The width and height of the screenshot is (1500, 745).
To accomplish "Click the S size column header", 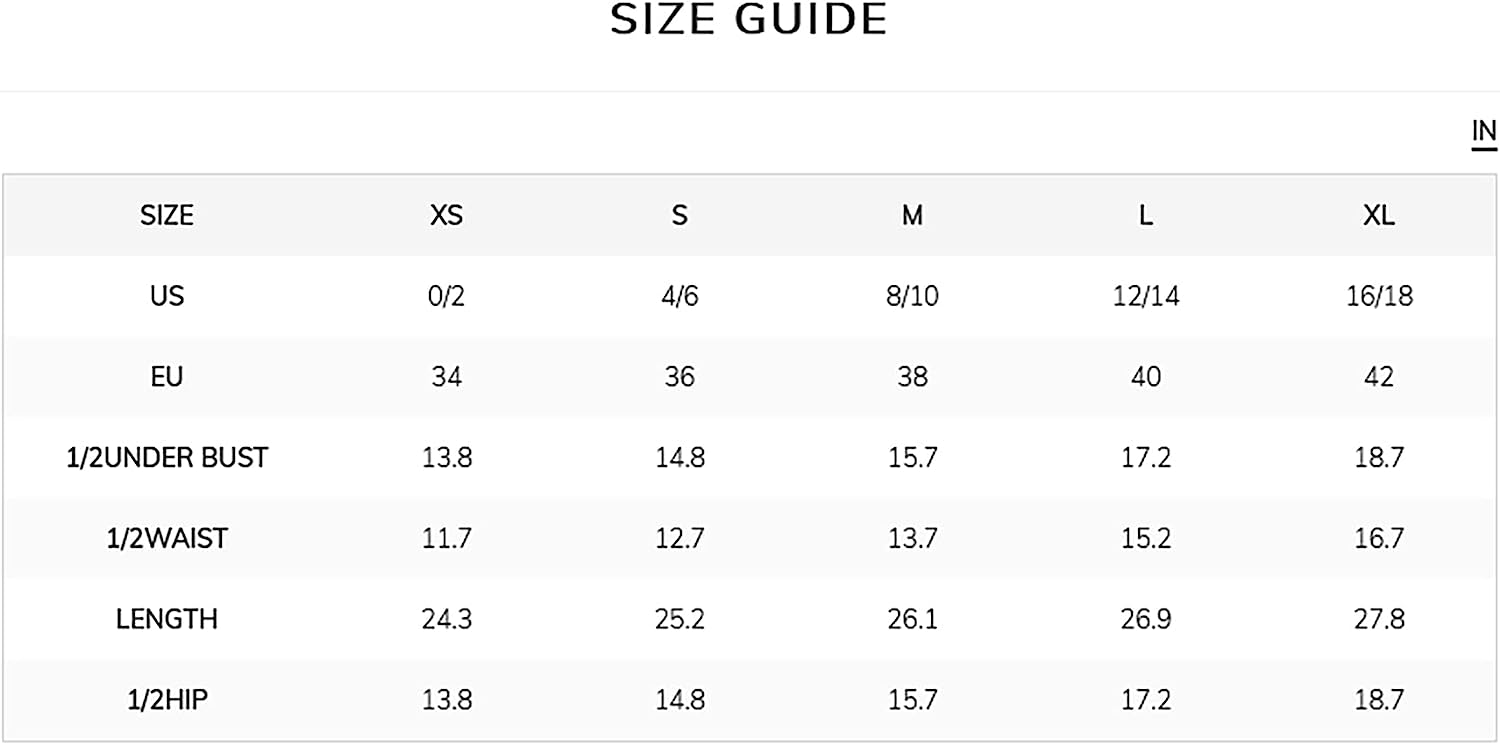I will click(680, 215).
